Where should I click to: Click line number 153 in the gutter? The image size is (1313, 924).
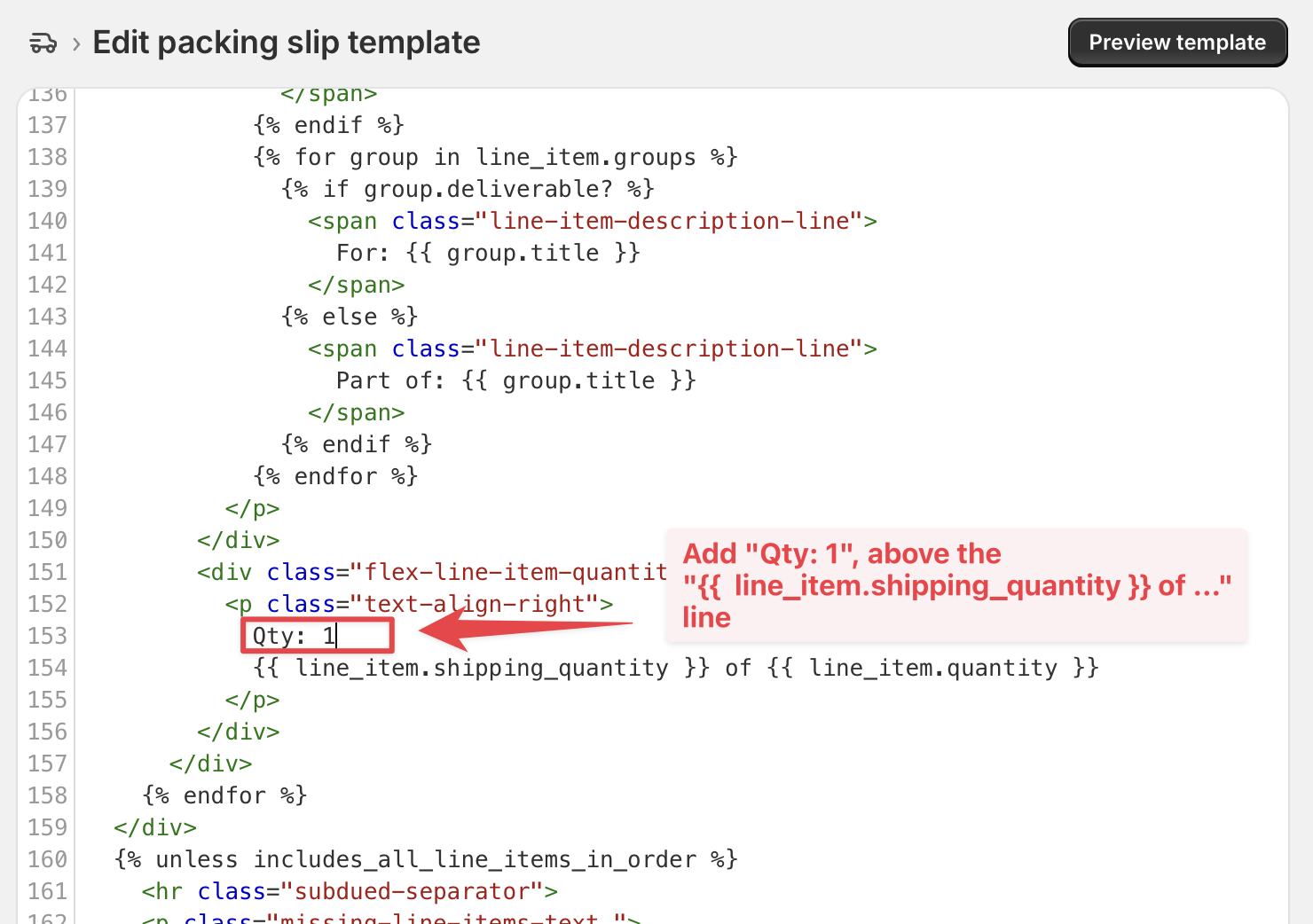coord(47,635)
